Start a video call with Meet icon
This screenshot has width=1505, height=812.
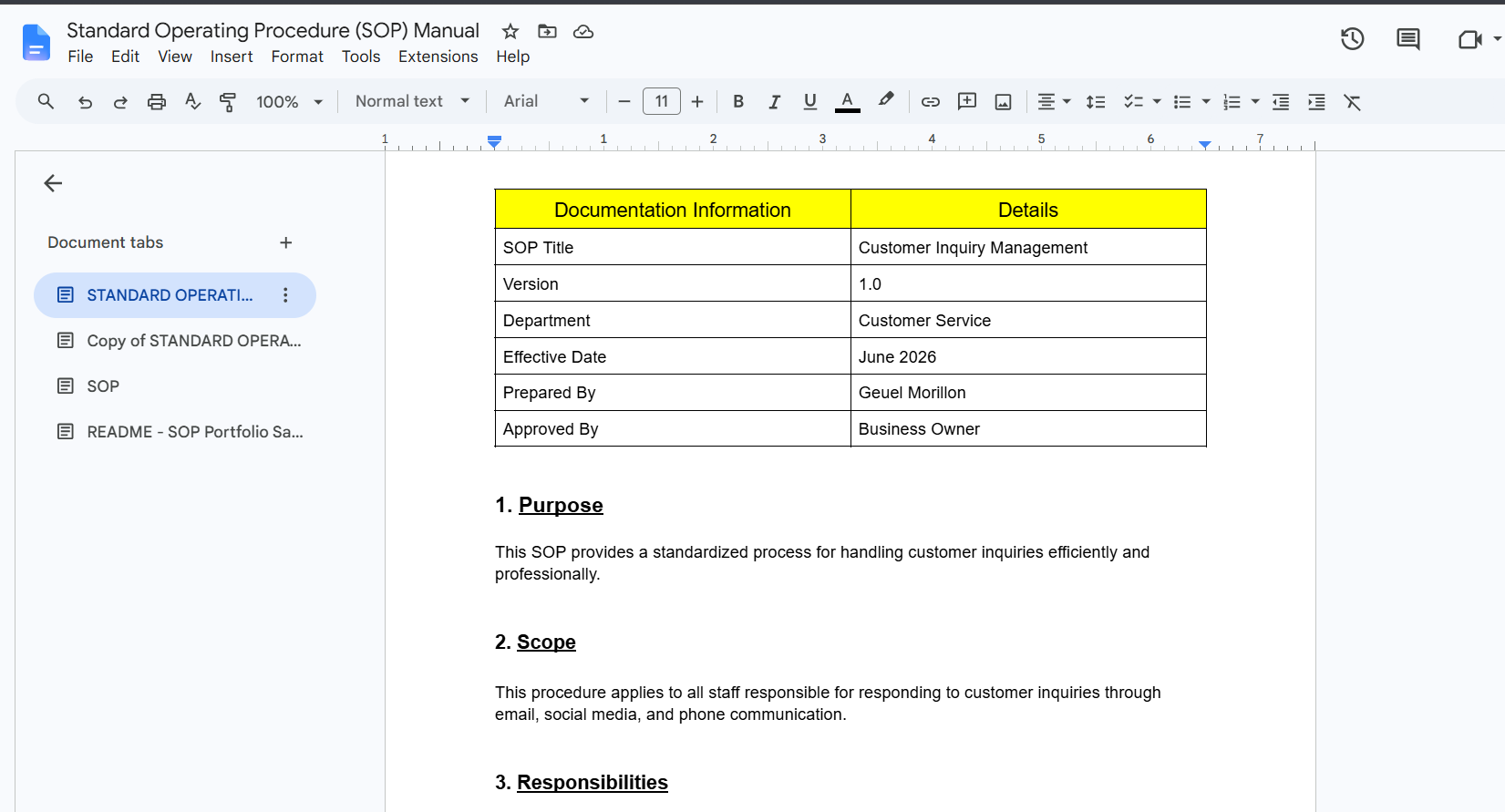1469,39
